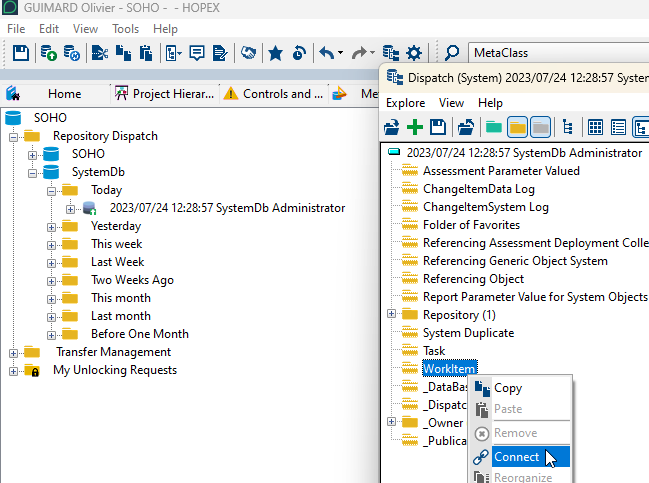Image resolution: width=649 pixels, height=483 pixels.
Task: Click the Redo arrow icon
Action: (359, 53)
